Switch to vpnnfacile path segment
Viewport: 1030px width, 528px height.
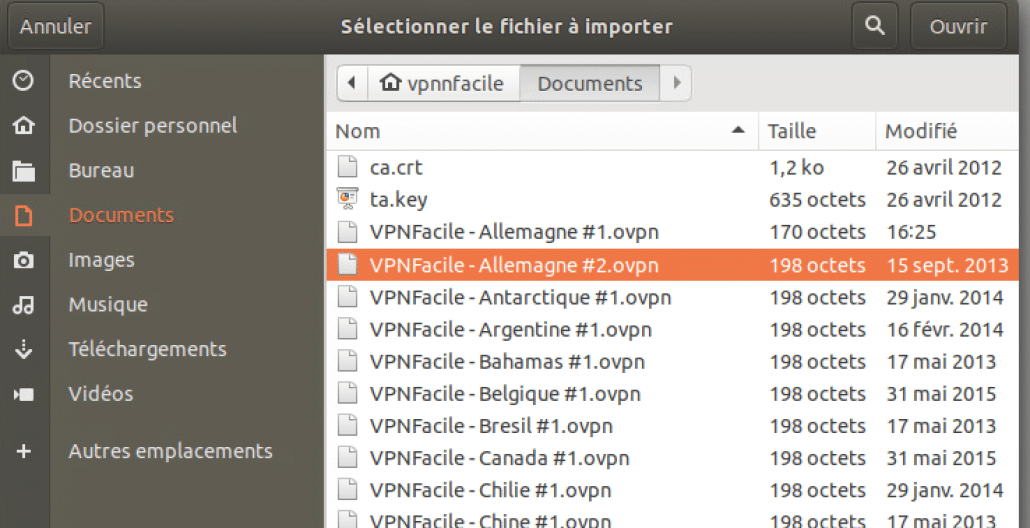[443, 83]
